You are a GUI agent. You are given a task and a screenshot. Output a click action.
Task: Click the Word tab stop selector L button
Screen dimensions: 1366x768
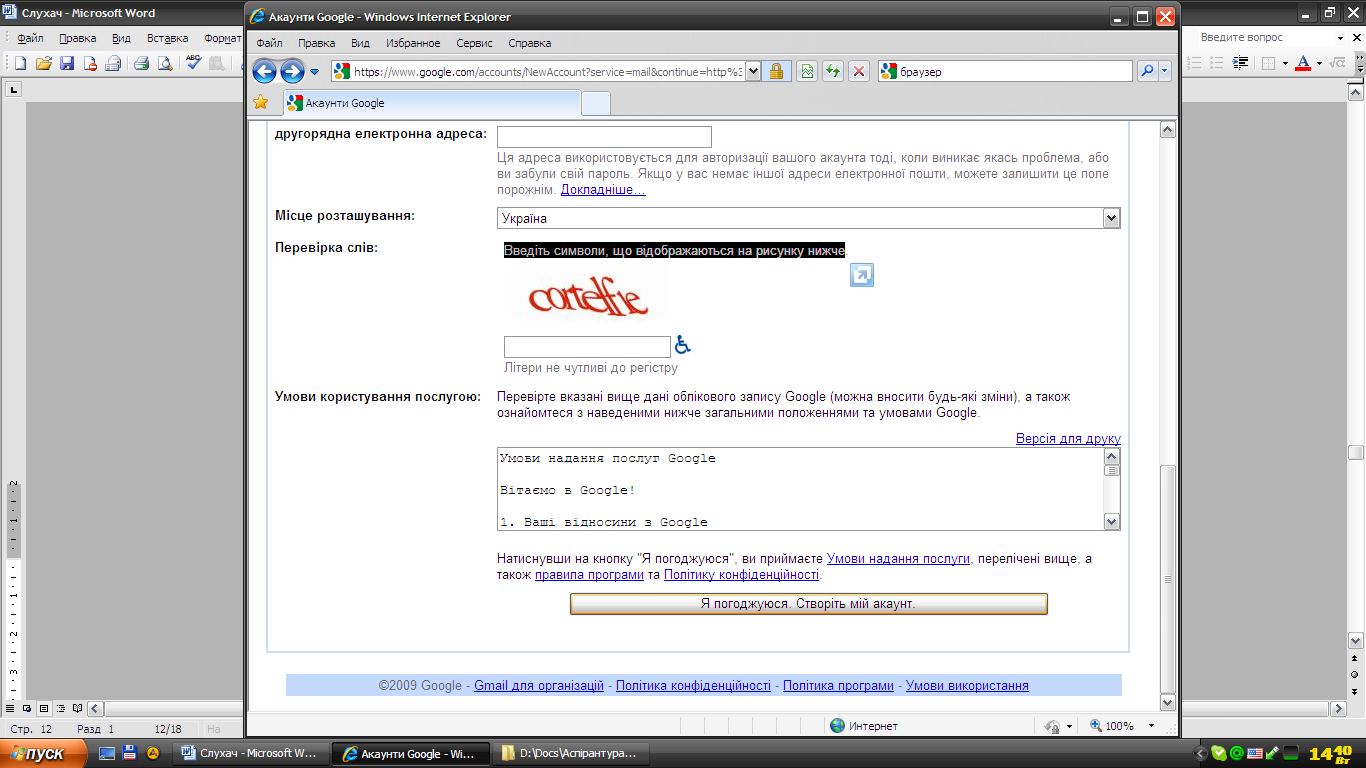click(x=14, y=90)
